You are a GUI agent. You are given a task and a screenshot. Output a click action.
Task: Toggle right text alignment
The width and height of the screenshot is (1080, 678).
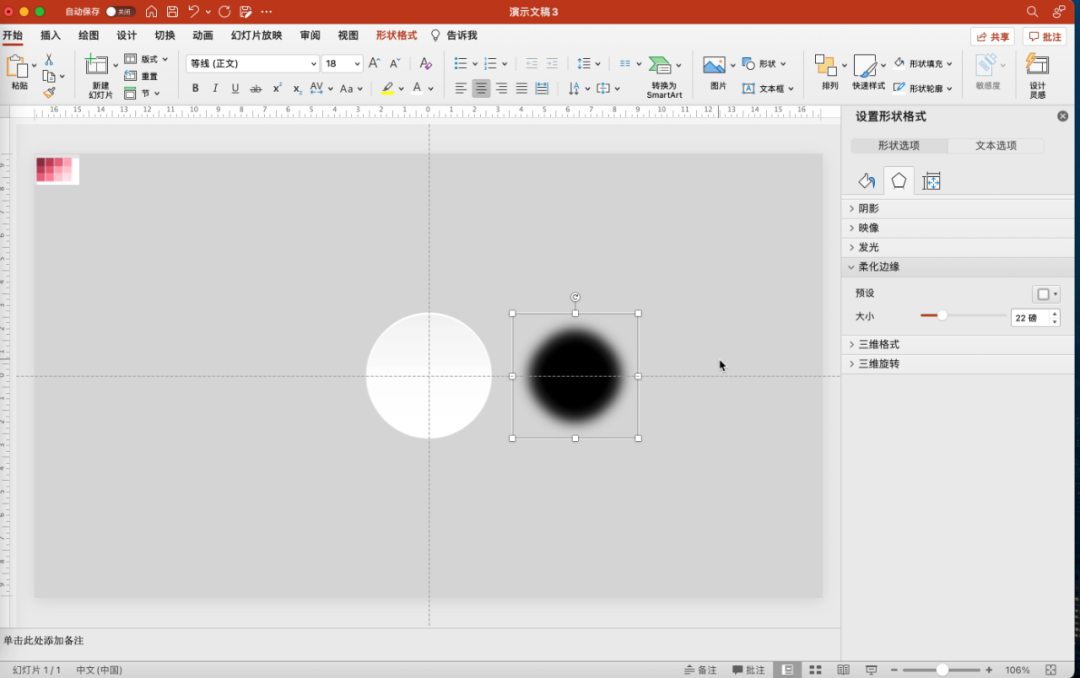(x=501, y=88)
